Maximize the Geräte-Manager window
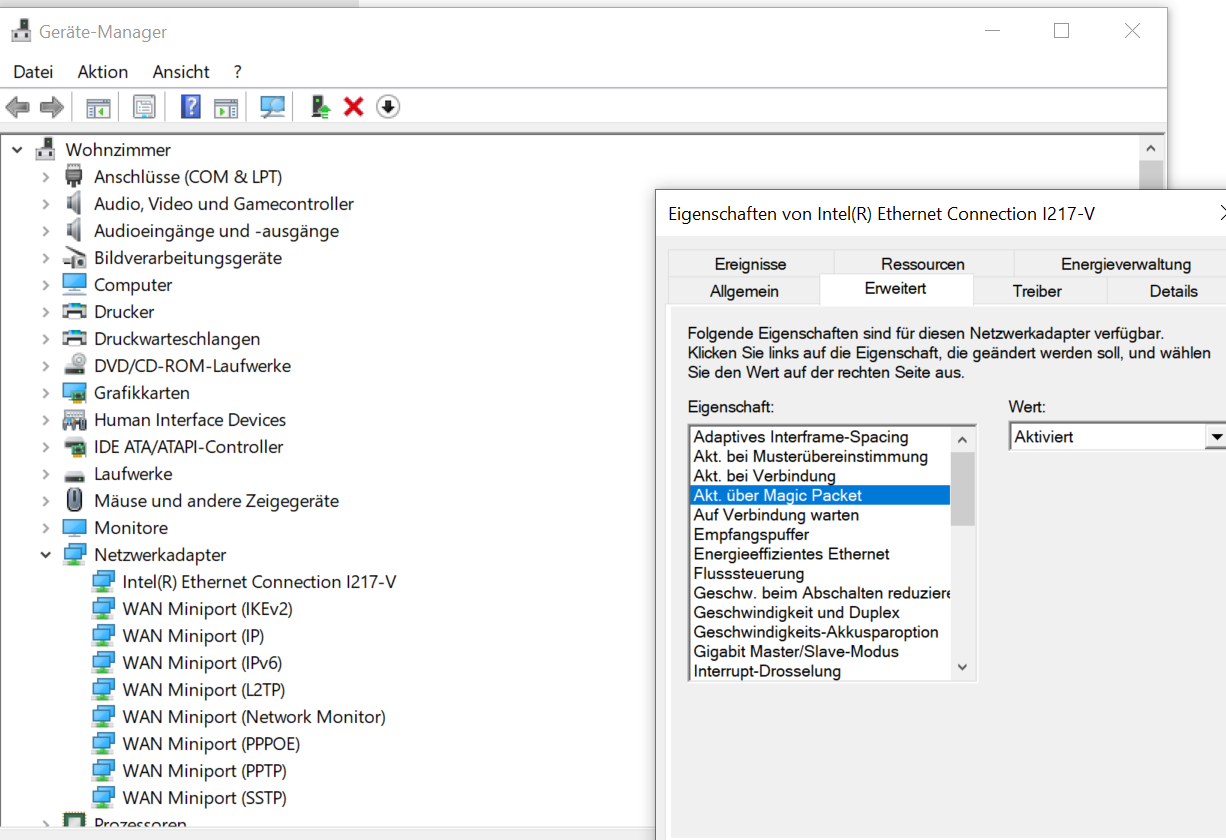Image resolution: width=1226 pixels, height=840 pixels. pos(1061,31)
